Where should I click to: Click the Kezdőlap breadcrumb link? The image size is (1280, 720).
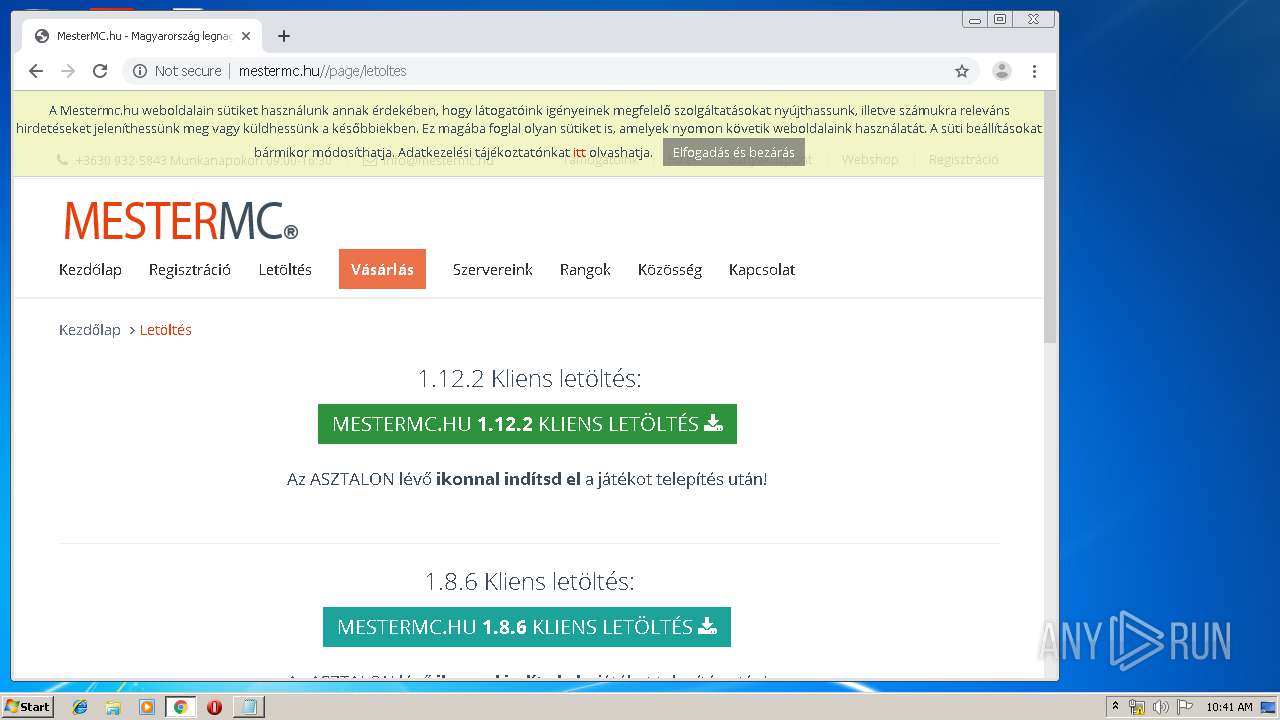point(90,330)
